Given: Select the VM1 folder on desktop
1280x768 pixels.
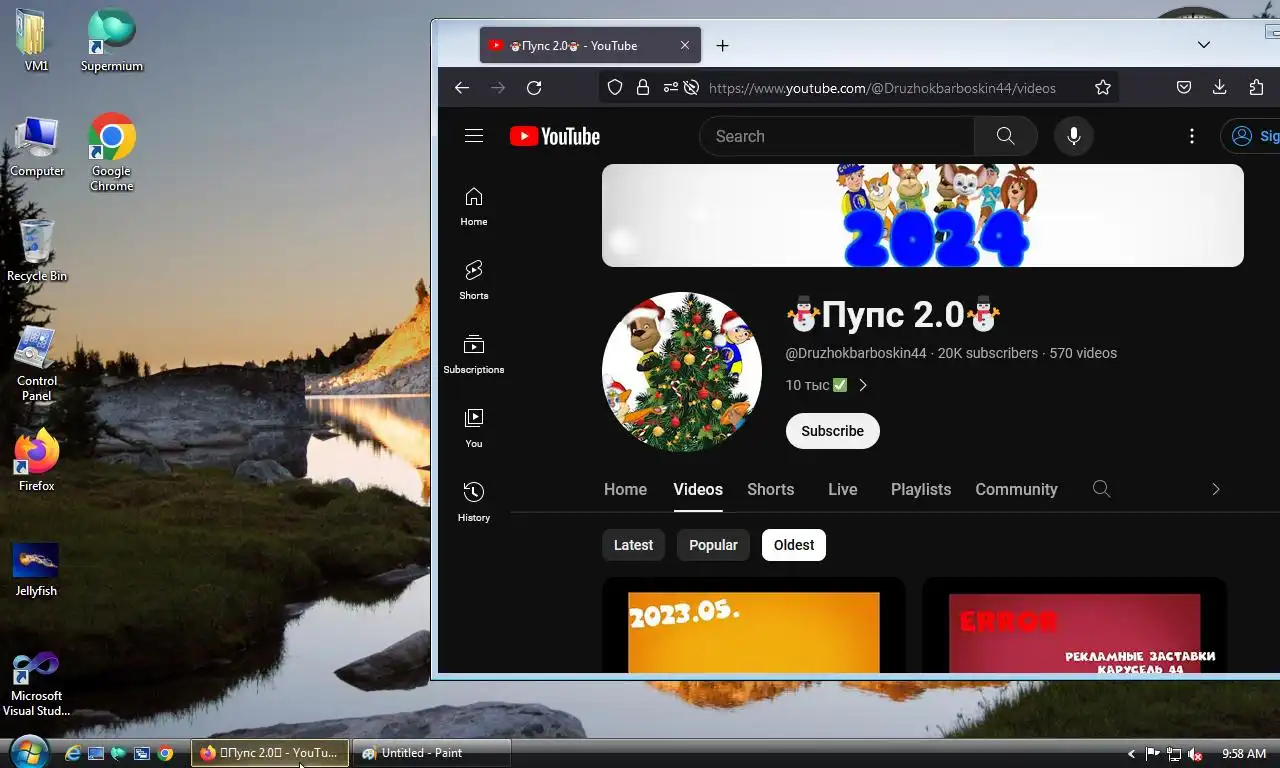Looking at the screenshot, I should click(x=36, y=41).
